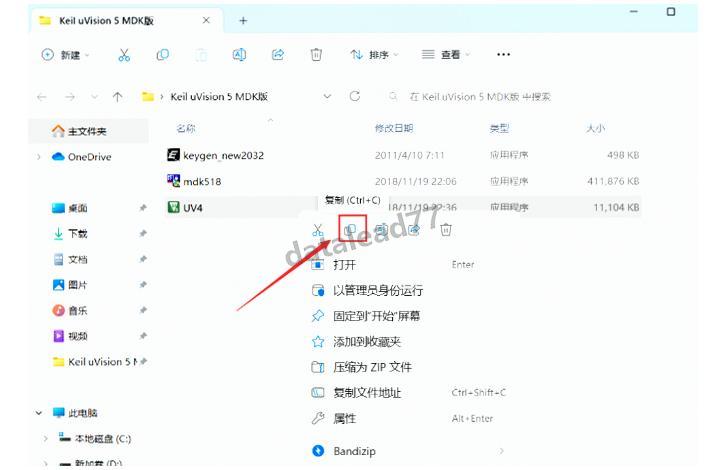Close the Keil uVision 5 MDK版 tab
Viewport: 726px width, 470px height.
tap(206, 20)
